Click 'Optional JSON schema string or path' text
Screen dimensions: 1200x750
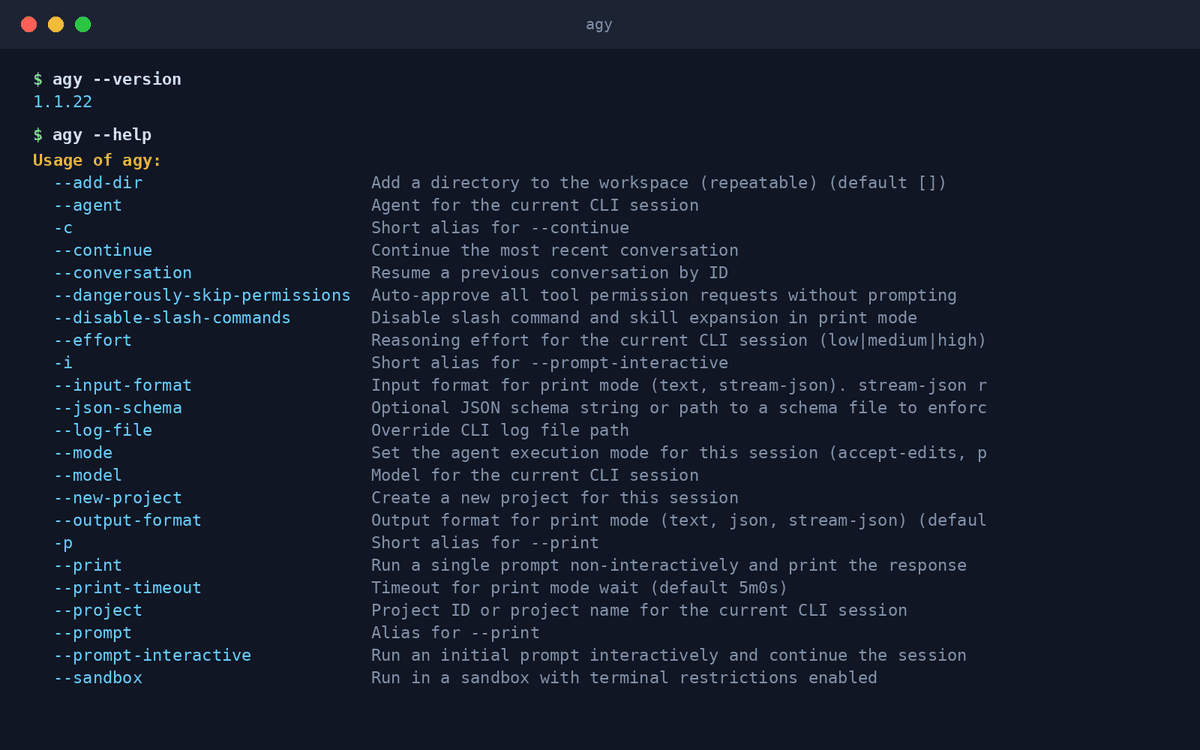679,408
